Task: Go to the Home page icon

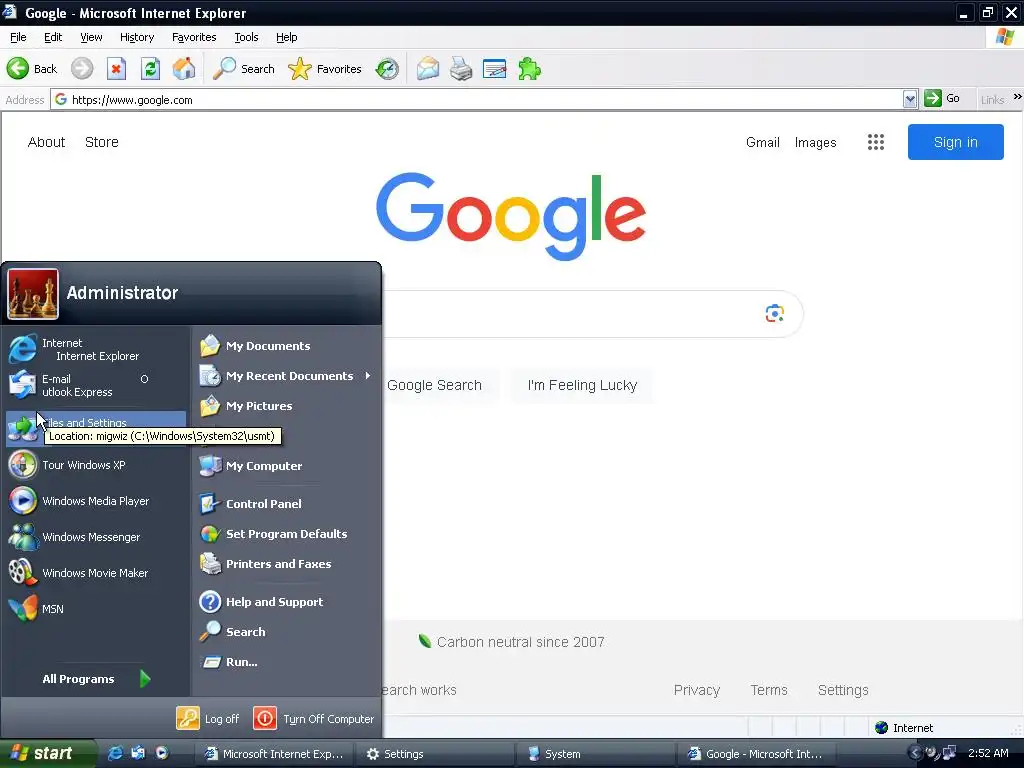Action: (x=184, y=69)
